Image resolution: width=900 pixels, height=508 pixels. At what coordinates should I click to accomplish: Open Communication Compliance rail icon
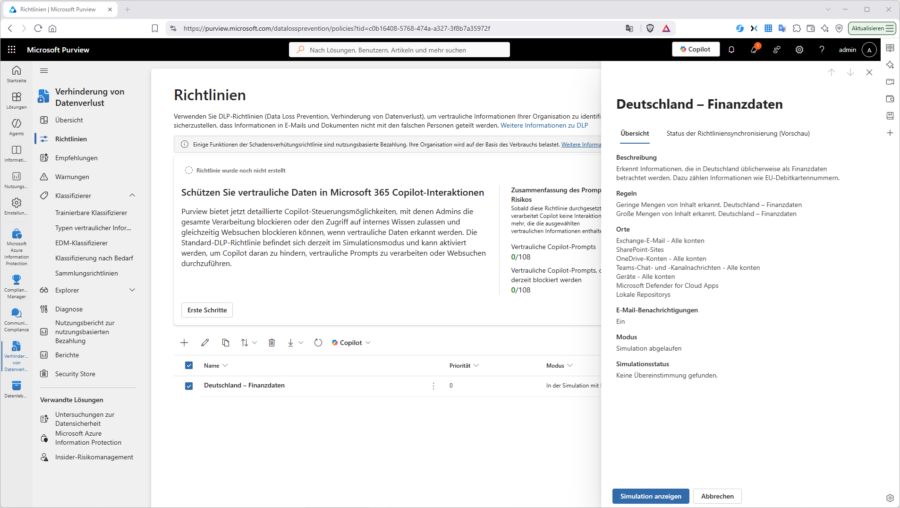click(x=16, y=319)
